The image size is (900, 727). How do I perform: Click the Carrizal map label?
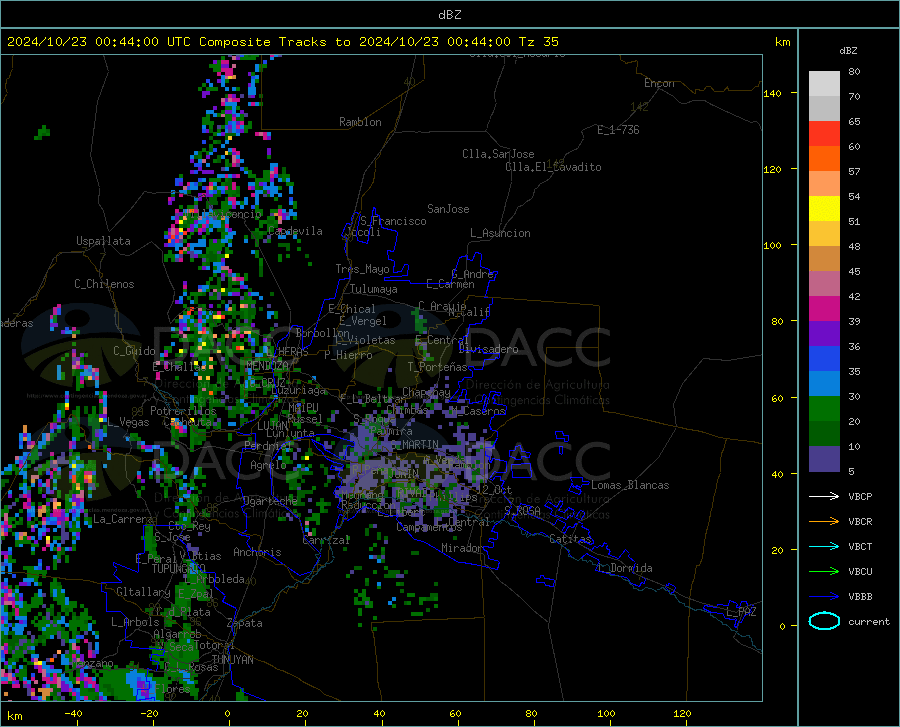326,540
